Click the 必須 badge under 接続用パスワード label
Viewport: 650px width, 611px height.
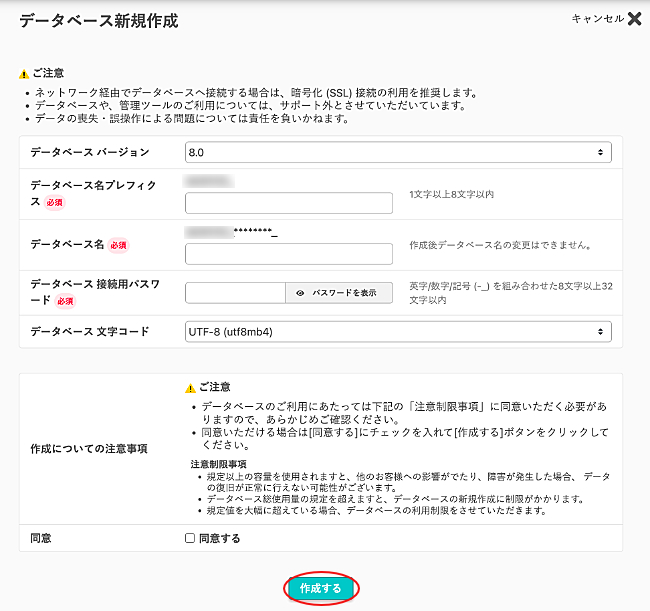click(x=66, y=300)
